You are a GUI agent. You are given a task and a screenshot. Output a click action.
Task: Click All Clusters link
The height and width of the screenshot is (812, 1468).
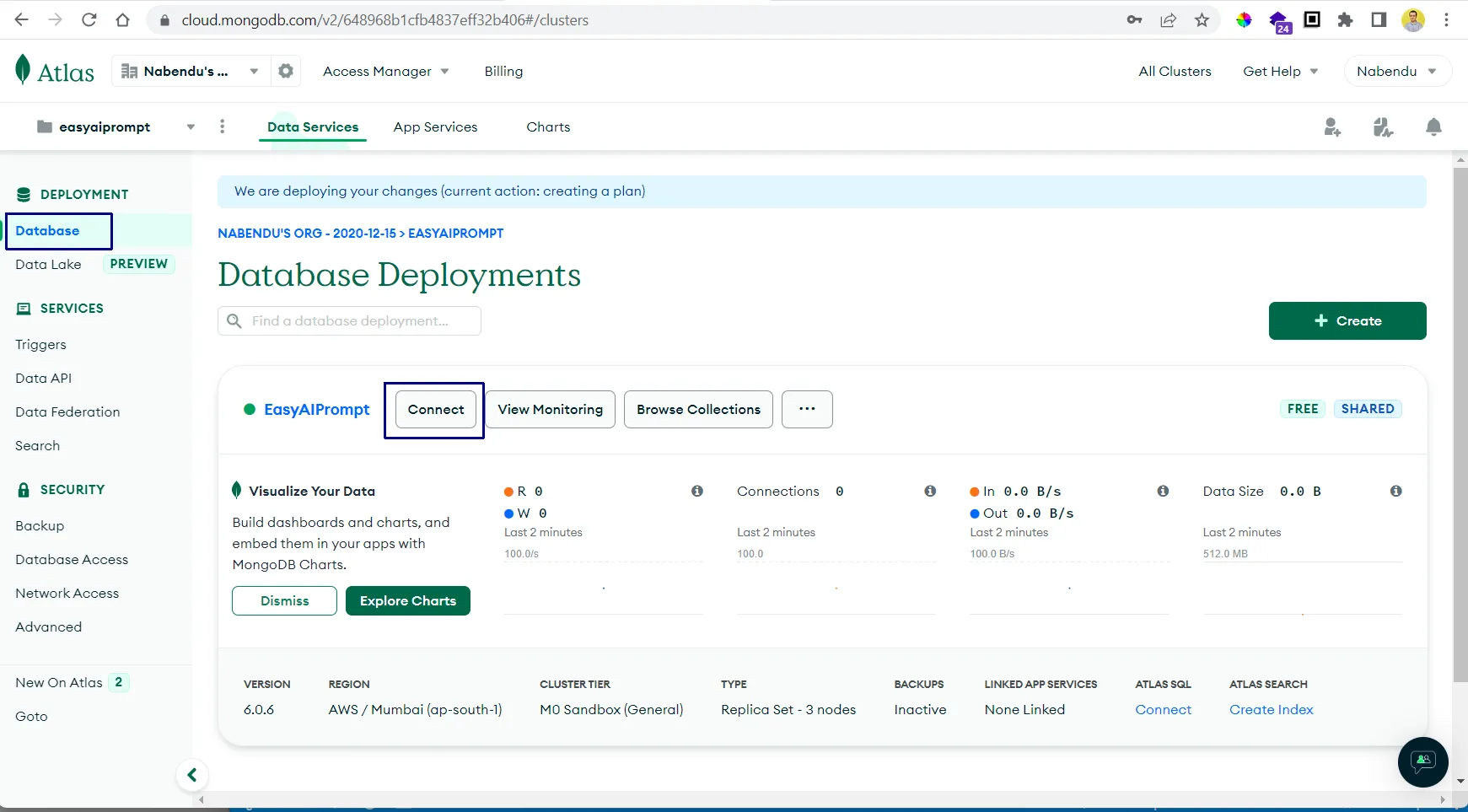click(1175, 72)
